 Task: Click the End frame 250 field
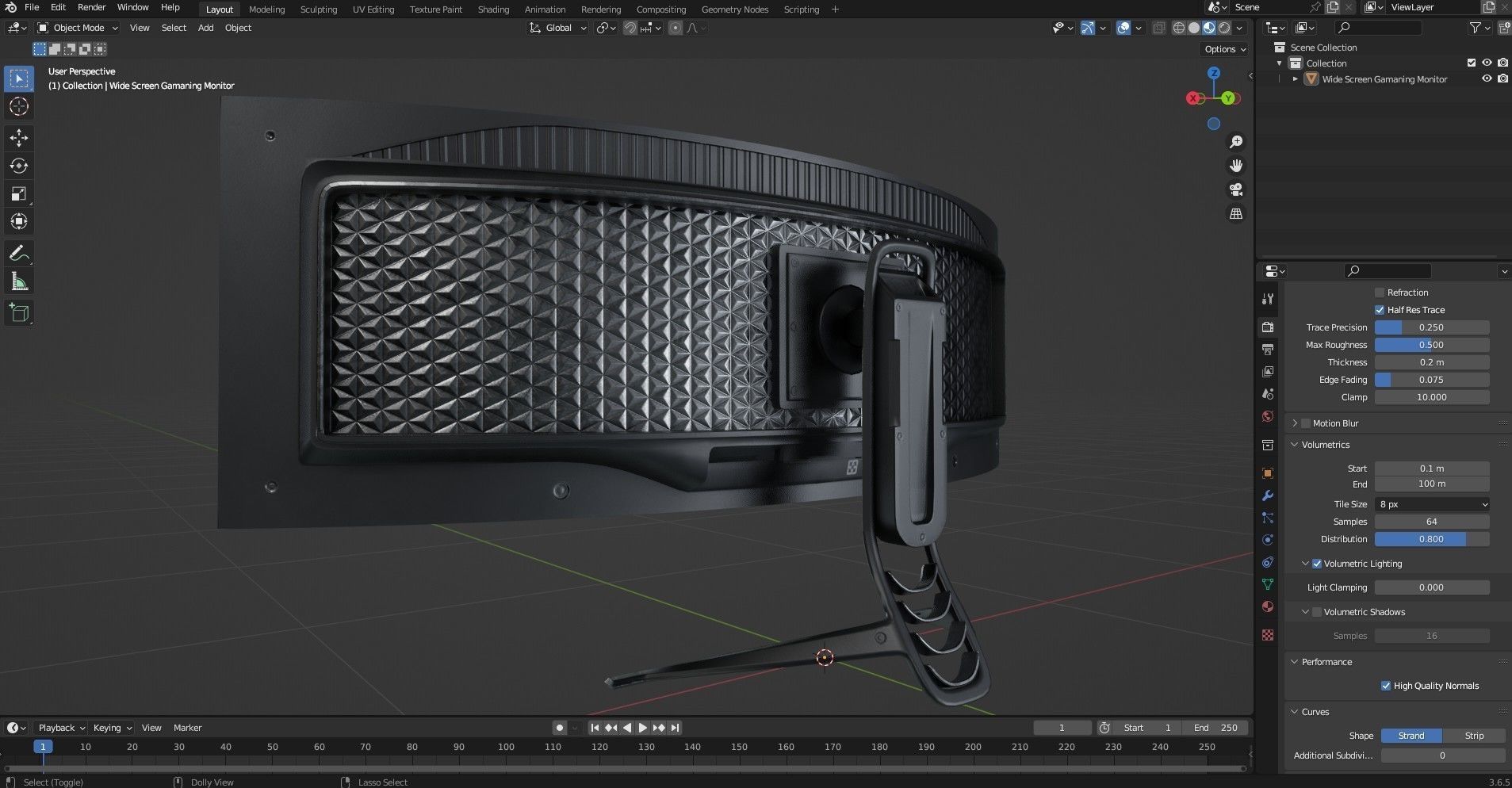1215,728
